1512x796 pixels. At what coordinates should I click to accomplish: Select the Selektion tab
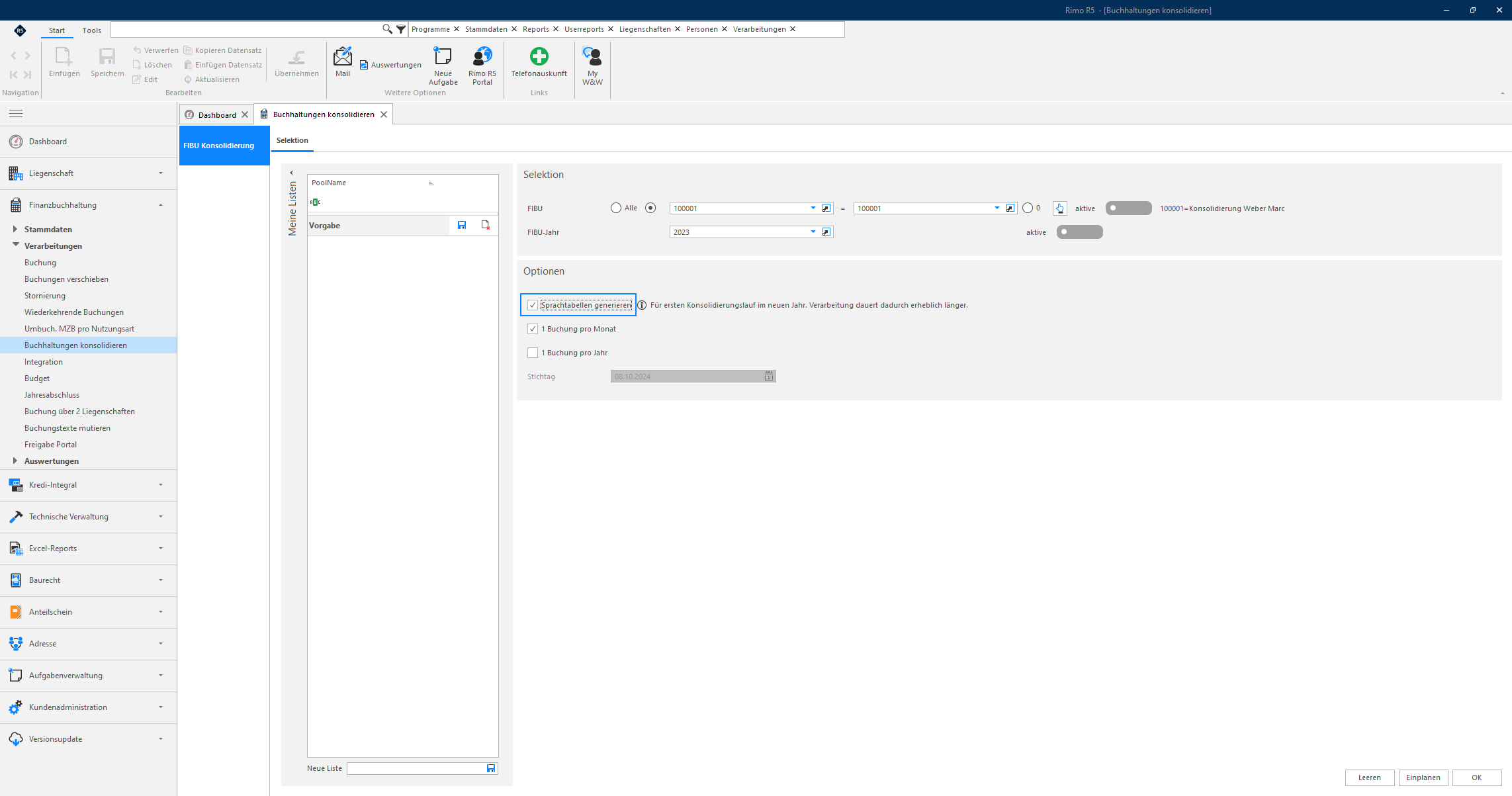[x=292, y=140]
